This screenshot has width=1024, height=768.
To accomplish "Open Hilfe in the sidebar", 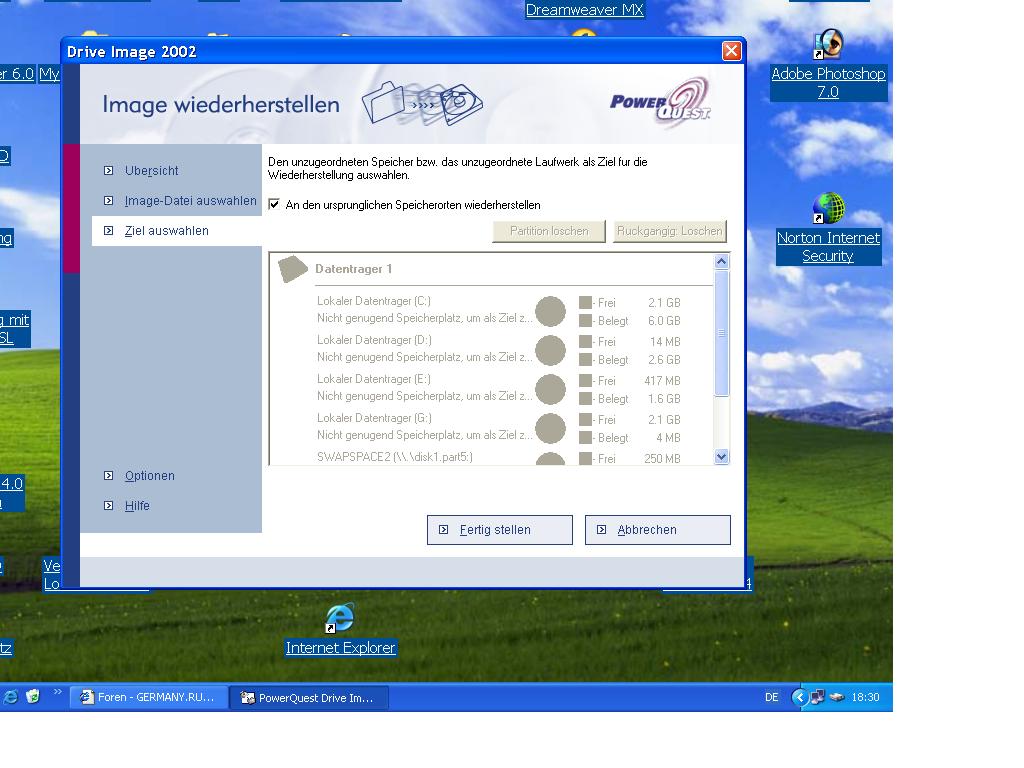I will (x=137, y=505).
